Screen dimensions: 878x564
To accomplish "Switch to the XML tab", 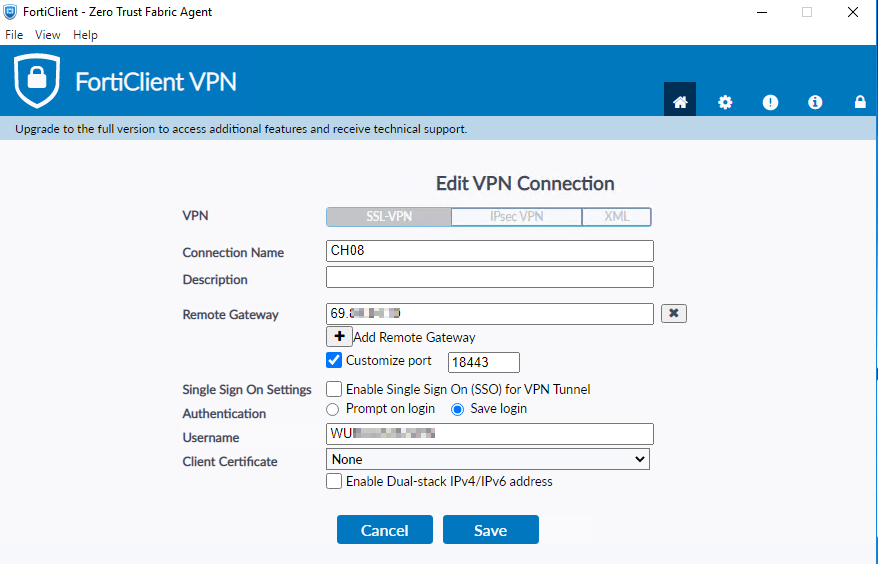I will pos(617,217).
